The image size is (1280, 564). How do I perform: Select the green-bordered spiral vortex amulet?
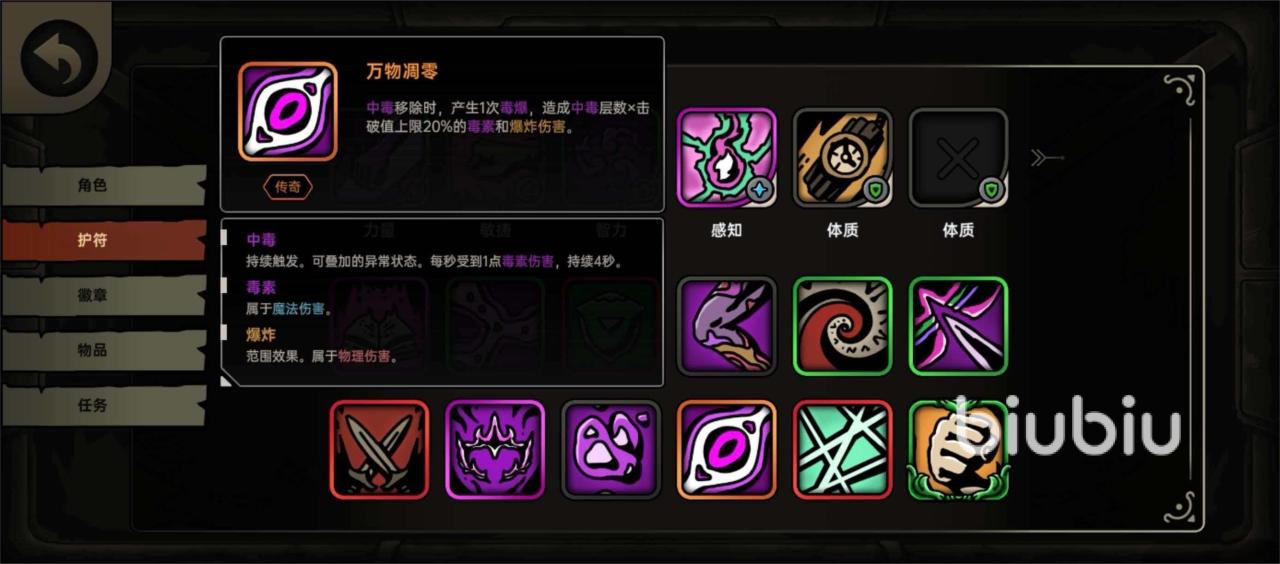843,327
